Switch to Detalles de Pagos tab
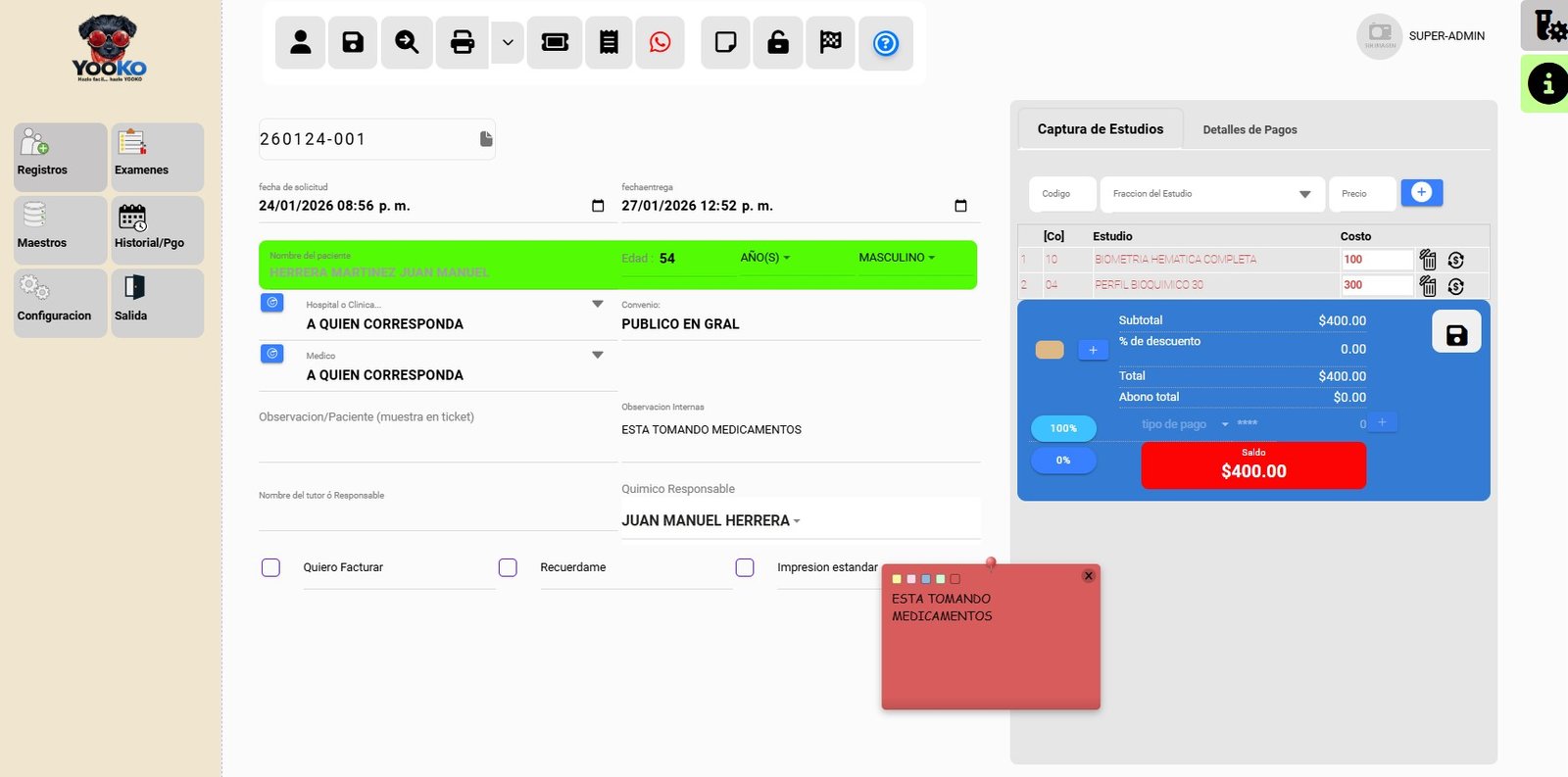This screenshot has width=1568, height=777. (1249, 129)
